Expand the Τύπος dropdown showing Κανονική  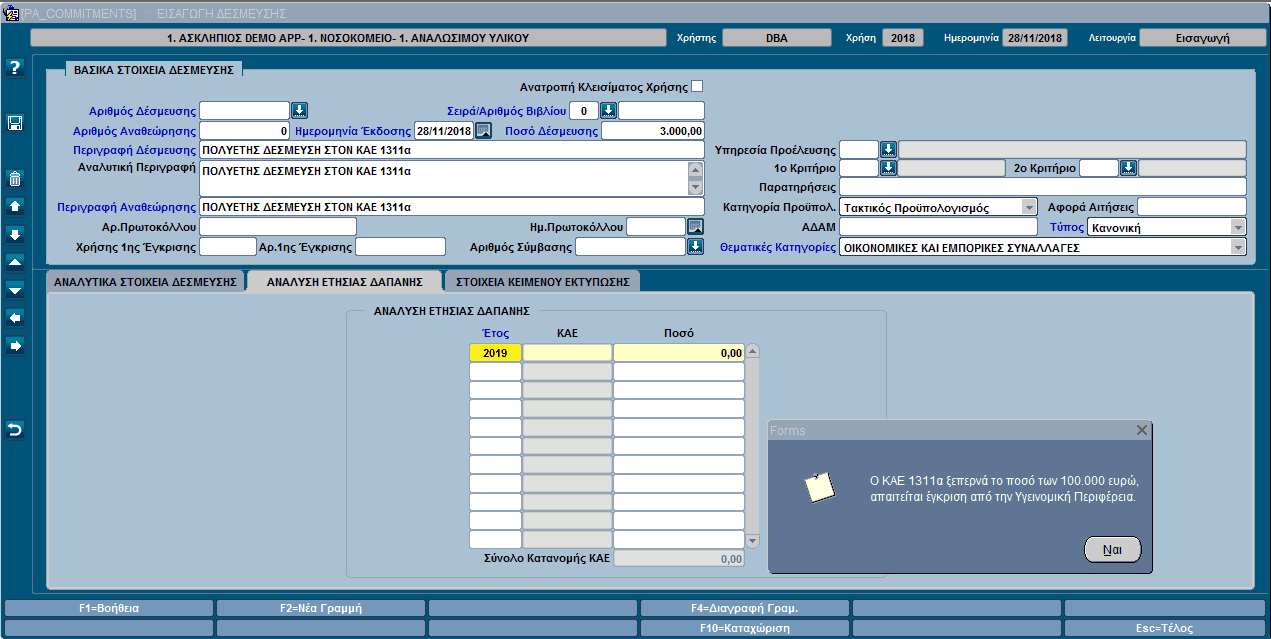[1238, 227]
